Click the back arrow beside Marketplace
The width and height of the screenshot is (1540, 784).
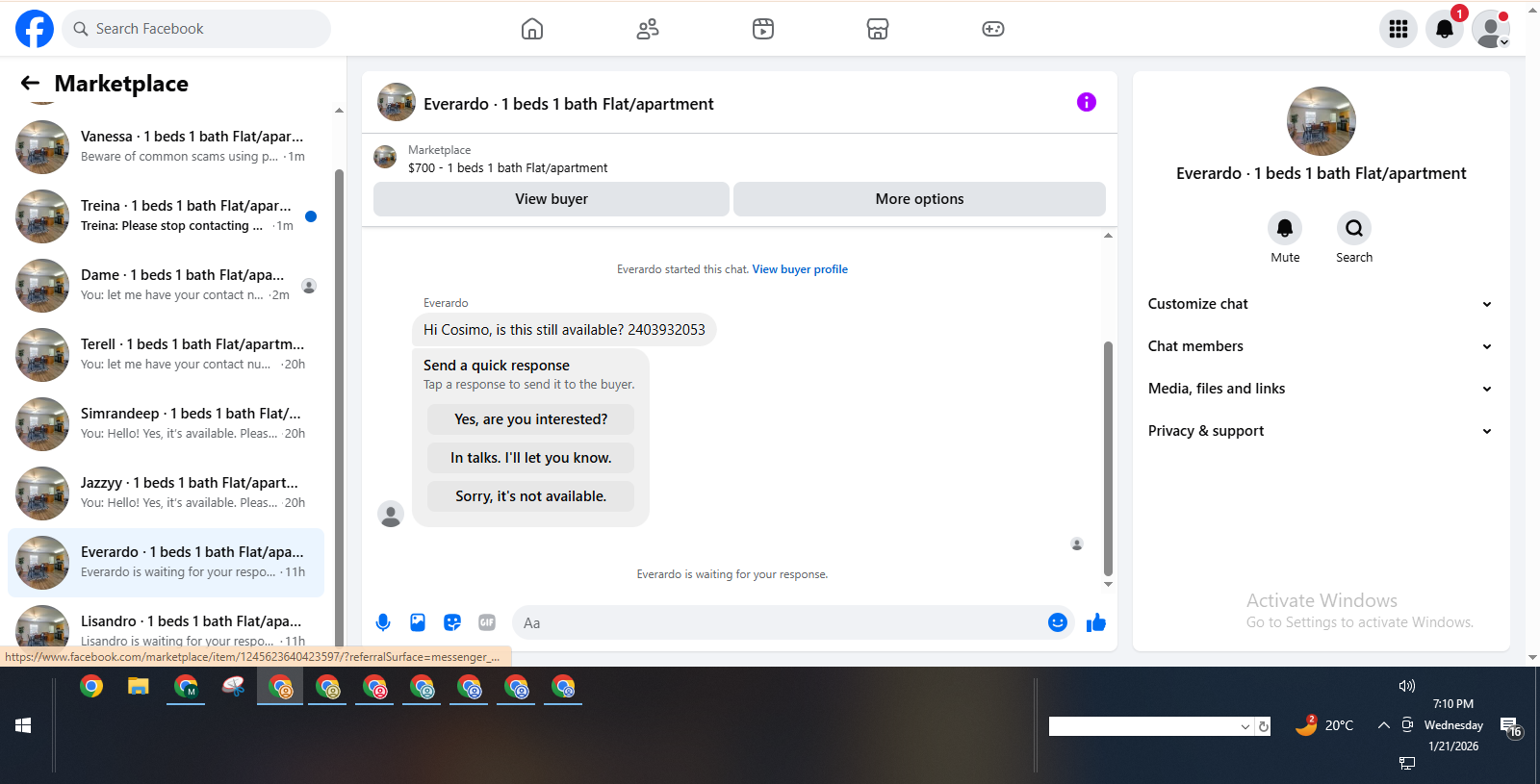tap(31, 84)
